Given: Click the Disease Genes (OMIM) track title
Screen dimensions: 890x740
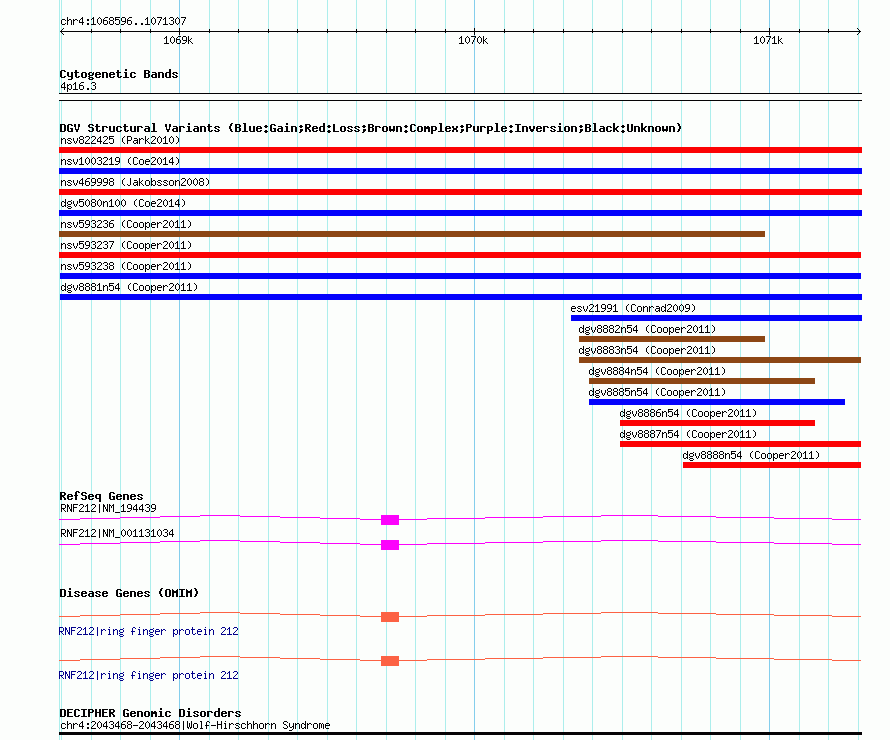Looking at the screenshot, I should coord(129,593).
